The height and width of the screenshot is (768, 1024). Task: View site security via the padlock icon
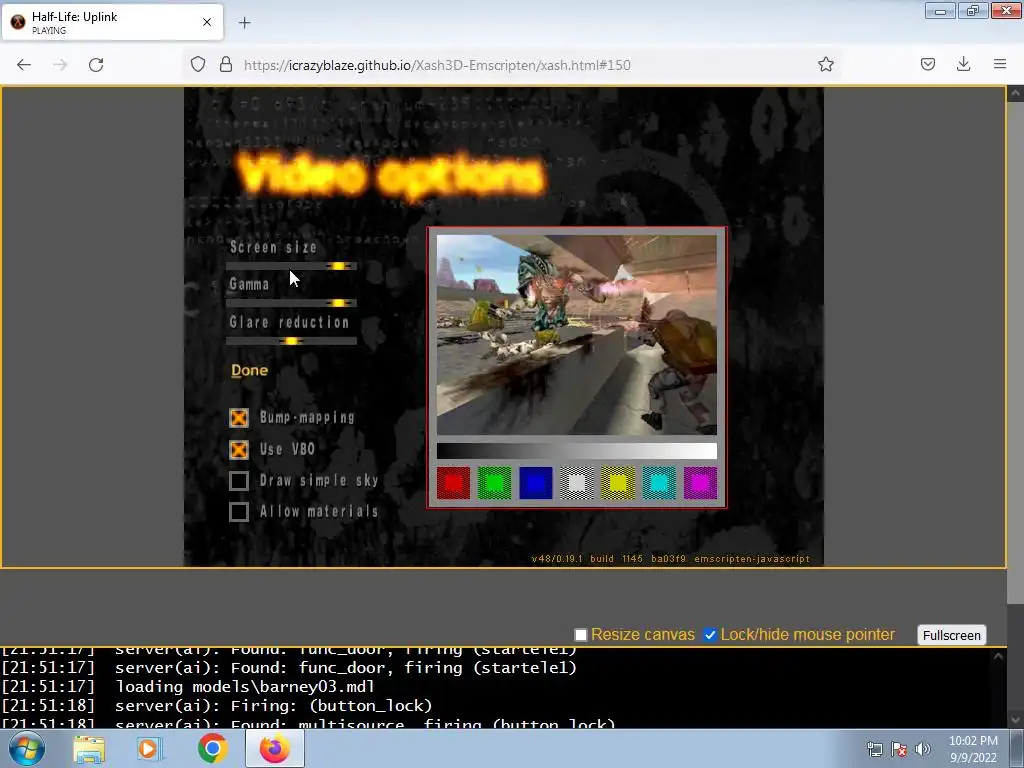pos(226,65)
